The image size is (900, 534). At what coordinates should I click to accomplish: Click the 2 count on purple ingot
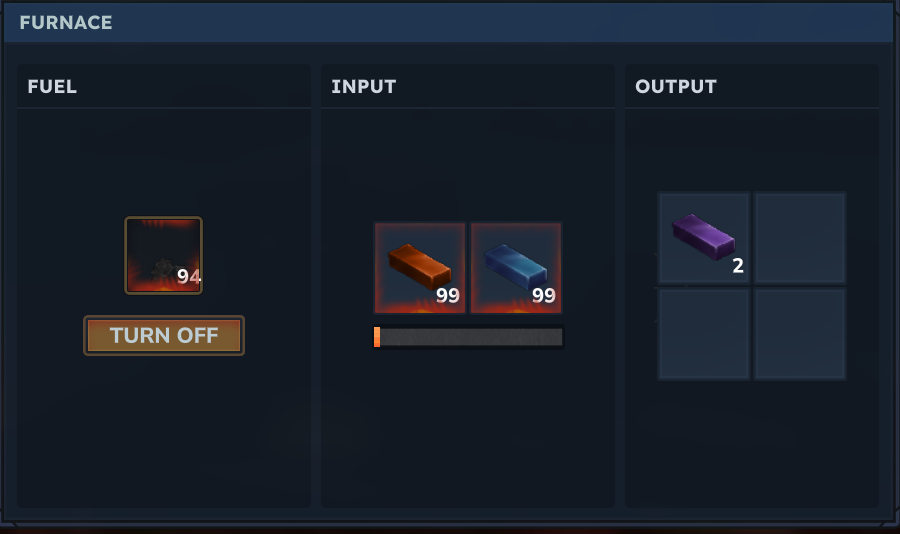(738, 266)
